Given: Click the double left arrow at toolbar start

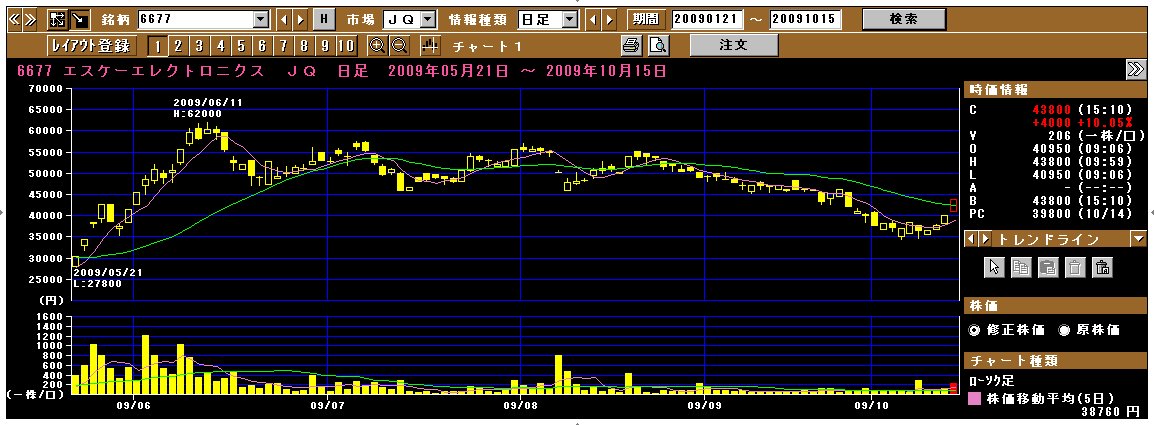Looking at the screenshot, I should pyautogui.click(x=14, y=20).
